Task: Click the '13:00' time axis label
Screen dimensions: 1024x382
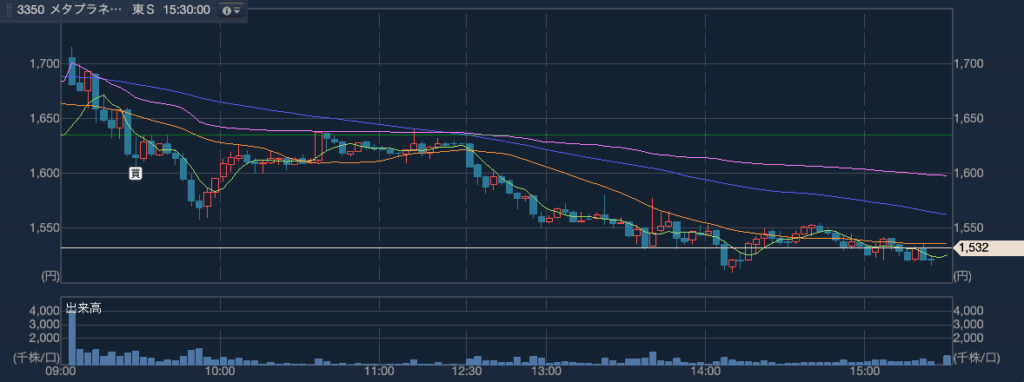Action: [546, 371]
